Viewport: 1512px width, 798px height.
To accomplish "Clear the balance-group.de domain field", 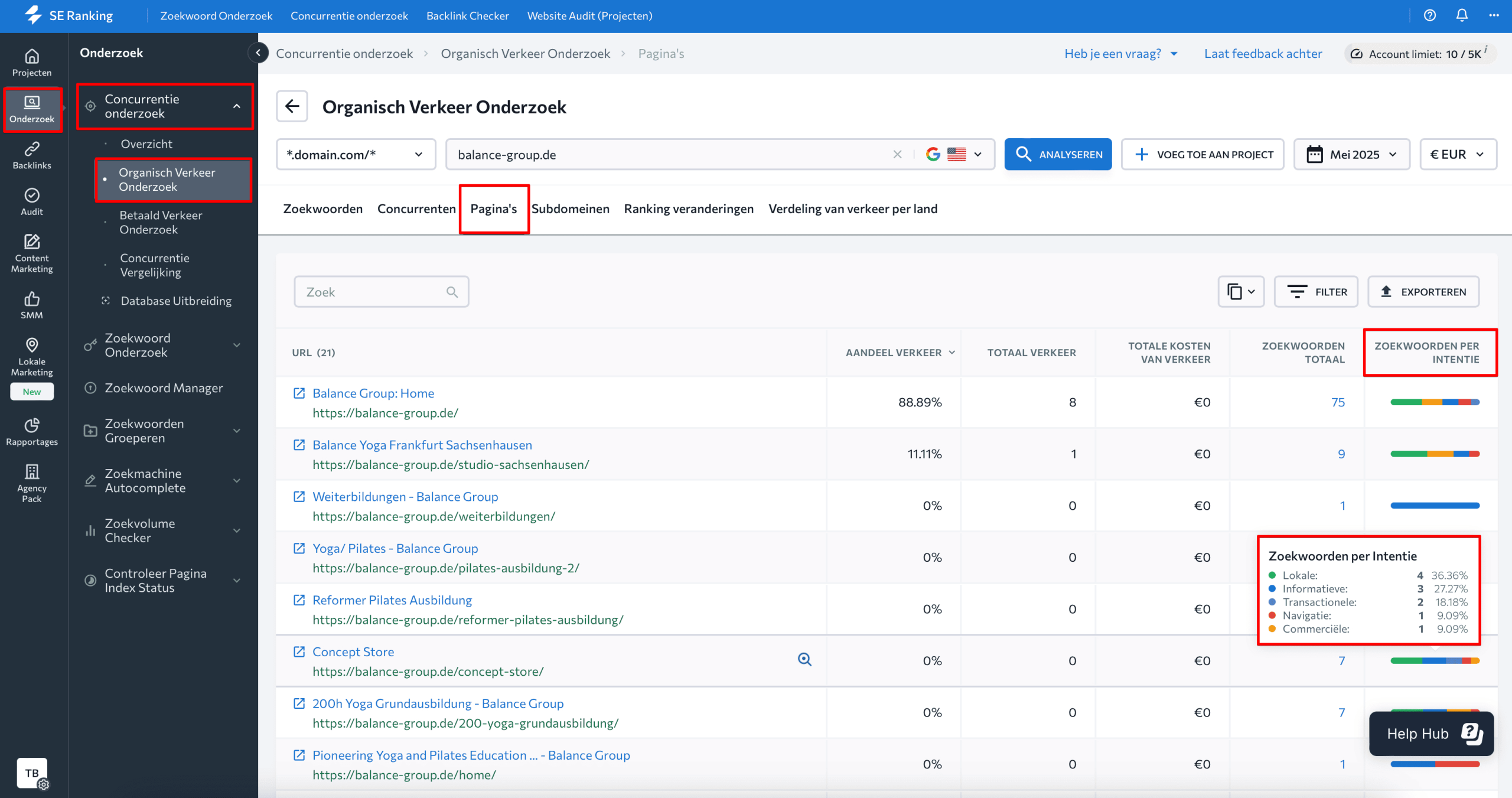I will 897,154.
